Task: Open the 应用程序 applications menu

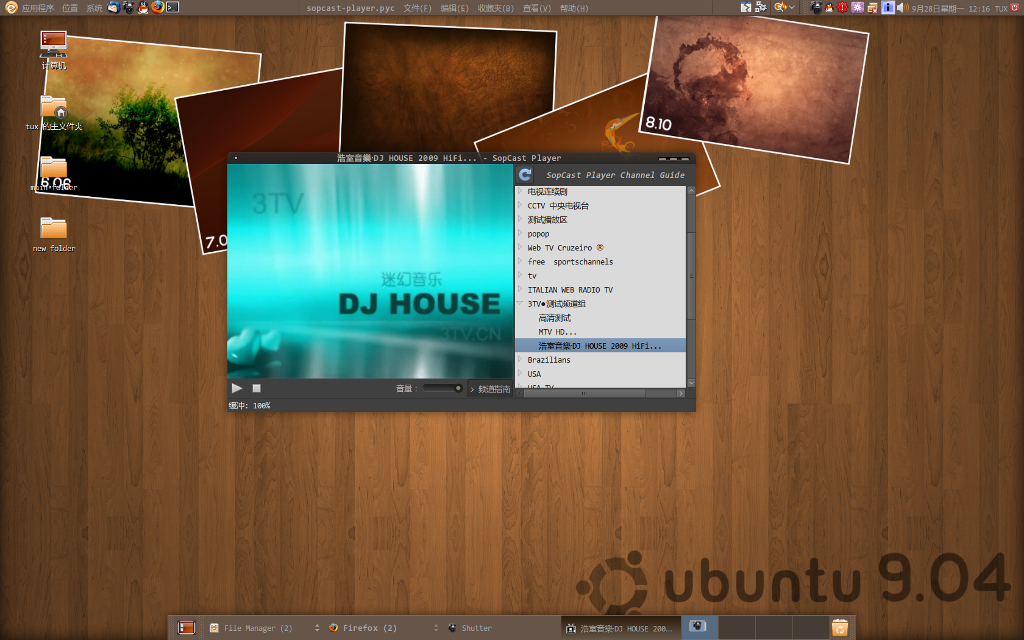Action: [38, 8]
